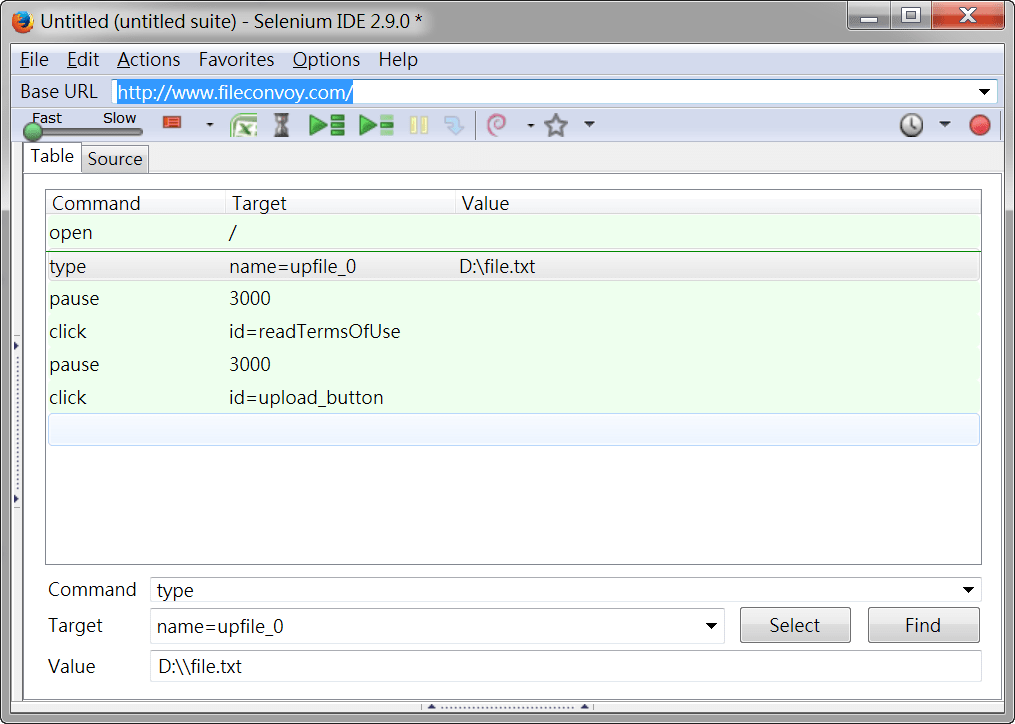Open the Help menu
Viewport: 1015px width, 724px height.
pos(398,60)
